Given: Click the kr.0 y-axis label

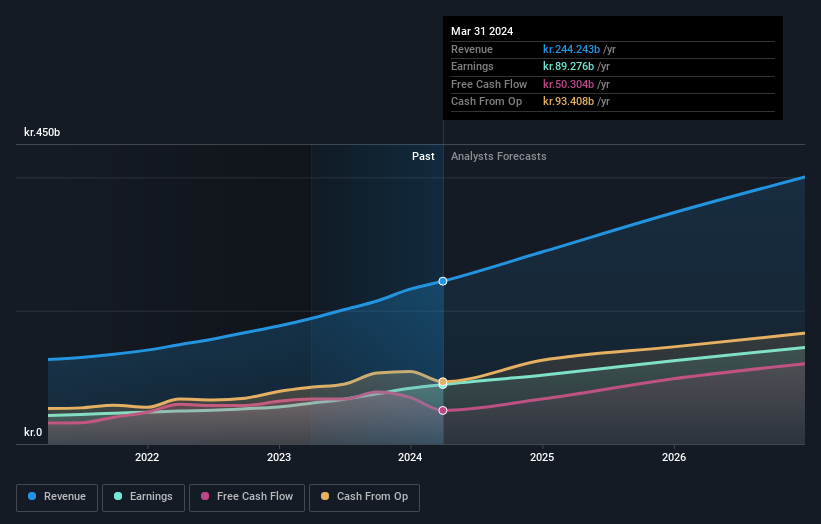Looking at the screenshot, I should (33, 432).
